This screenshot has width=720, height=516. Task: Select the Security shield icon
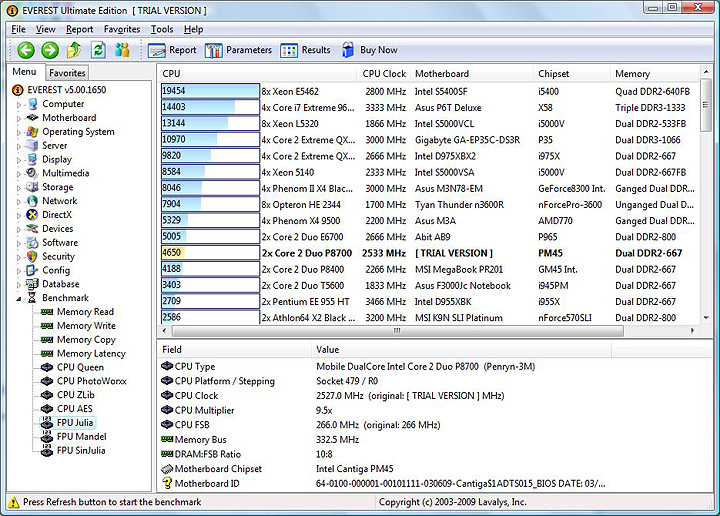[32, 256]
